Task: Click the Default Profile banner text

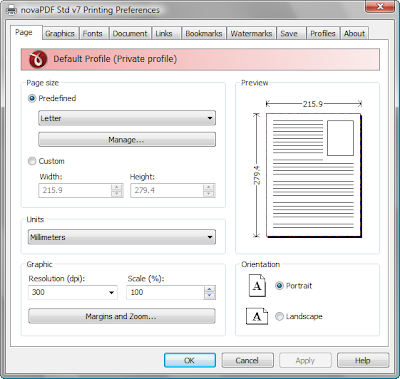Action: click(115, 59)
